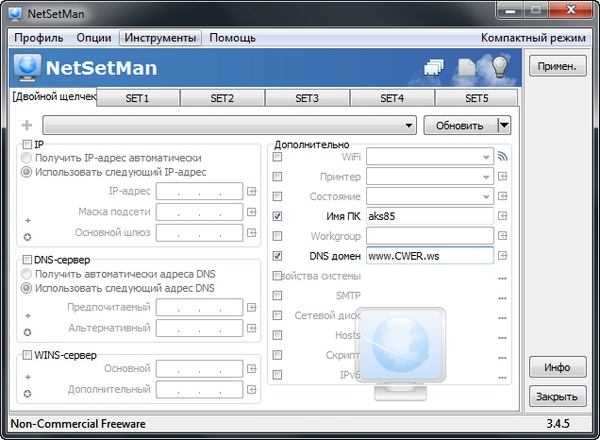Click the gear icon beside Основной шлюз
Image resolution: width=600 pixels, height=440 pixels.
point(28,234)
